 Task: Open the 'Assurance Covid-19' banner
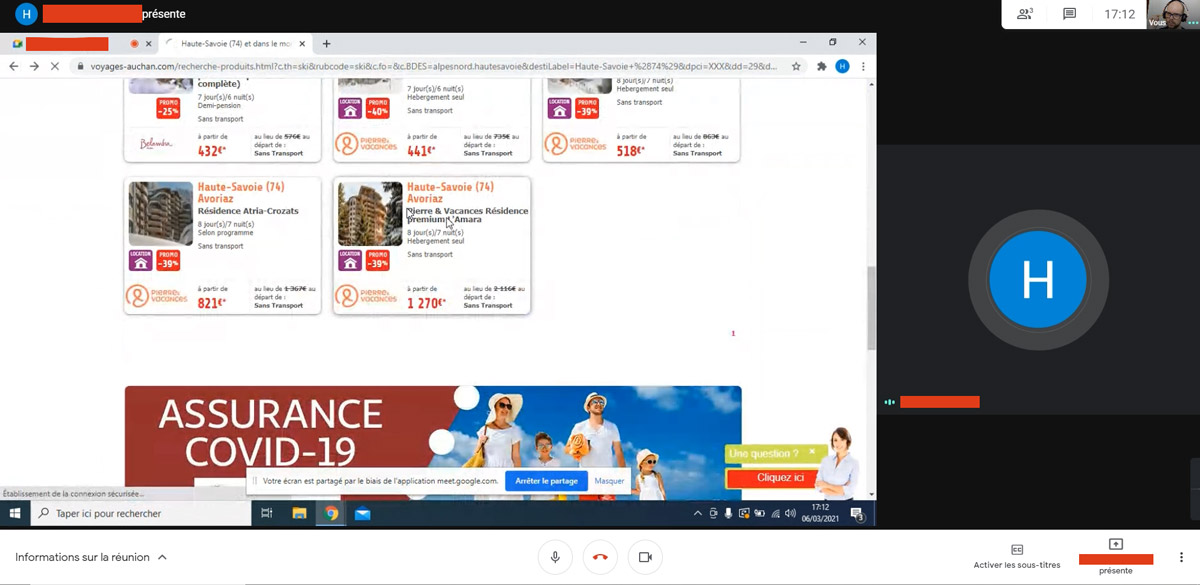coord(433,442)
